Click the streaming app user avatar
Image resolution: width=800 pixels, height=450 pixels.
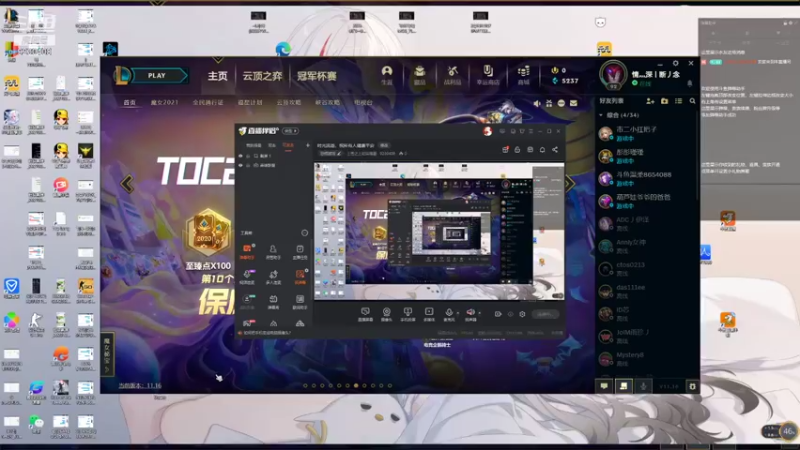487,131
